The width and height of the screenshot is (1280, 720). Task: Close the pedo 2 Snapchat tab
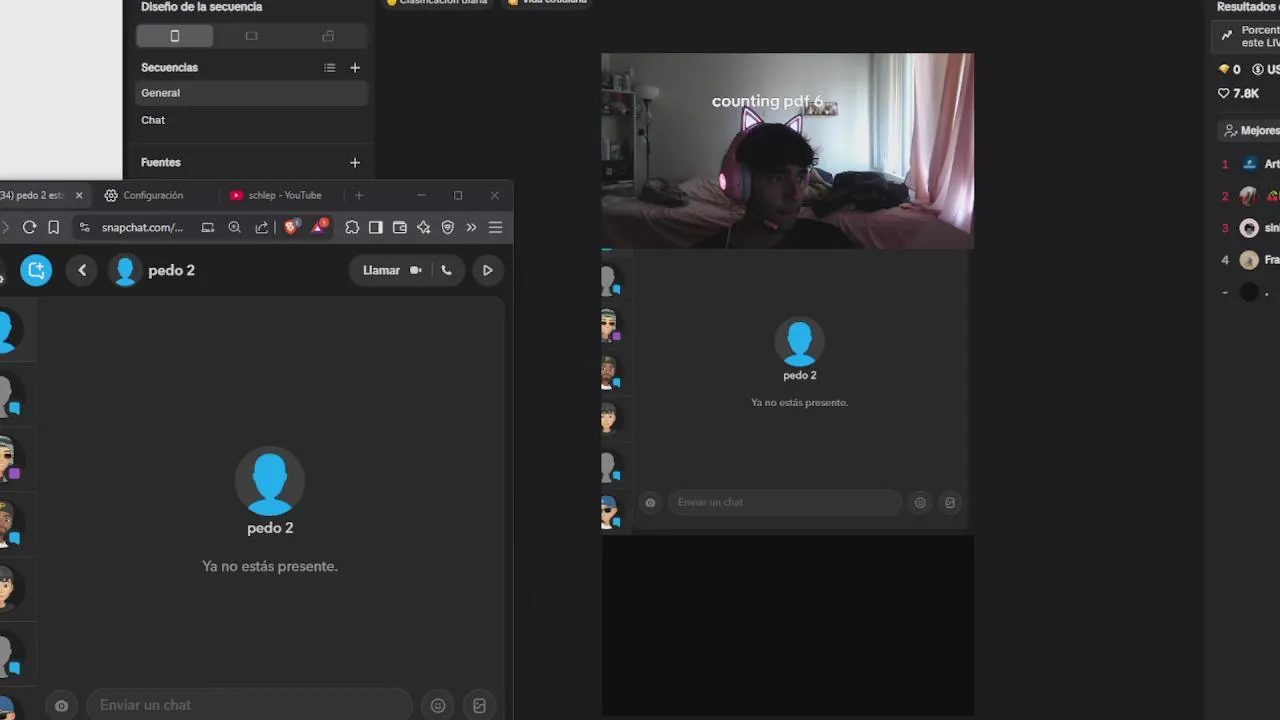(79, 195)
